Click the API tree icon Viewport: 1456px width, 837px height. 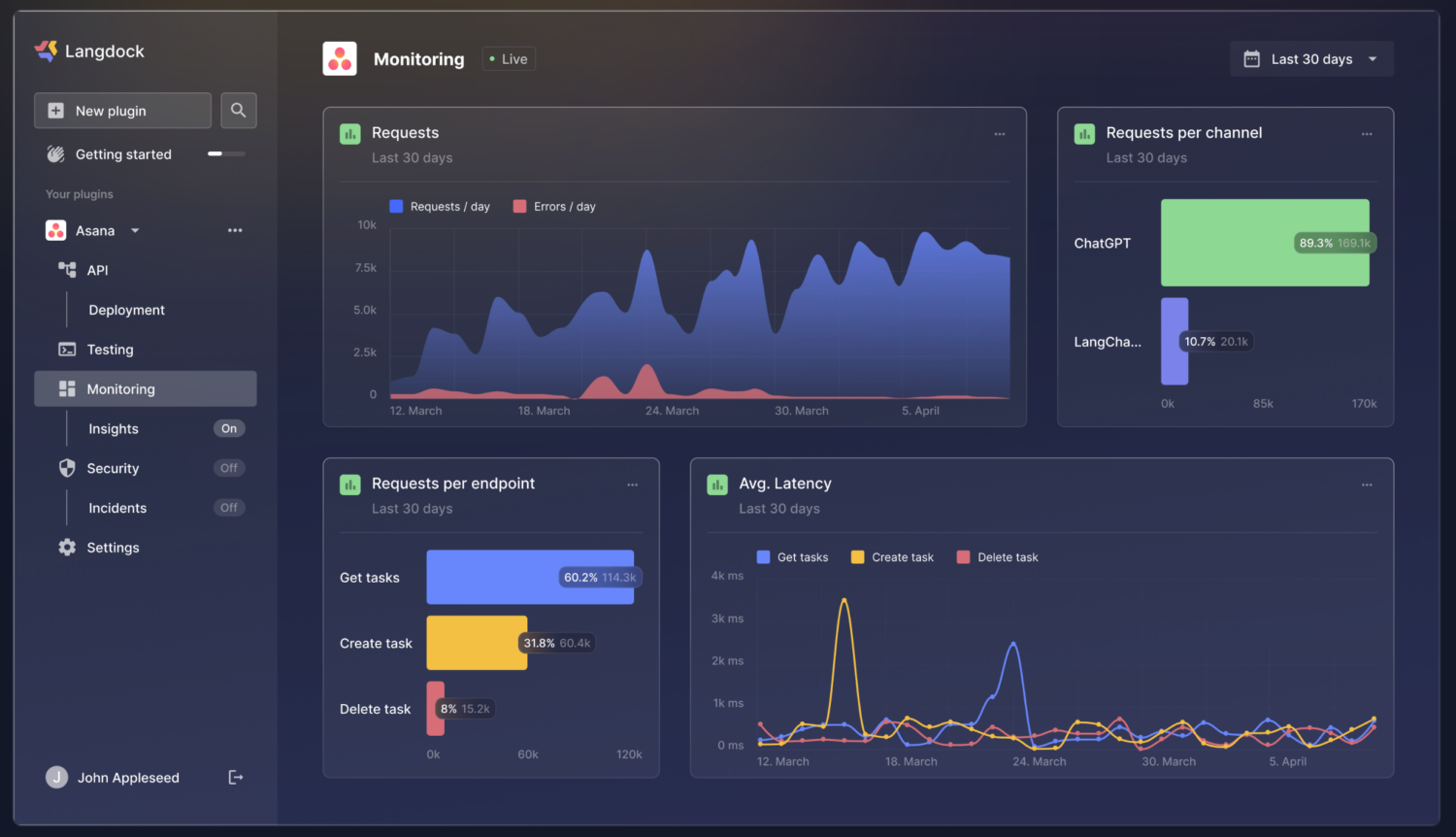click(x=67, y=270)
